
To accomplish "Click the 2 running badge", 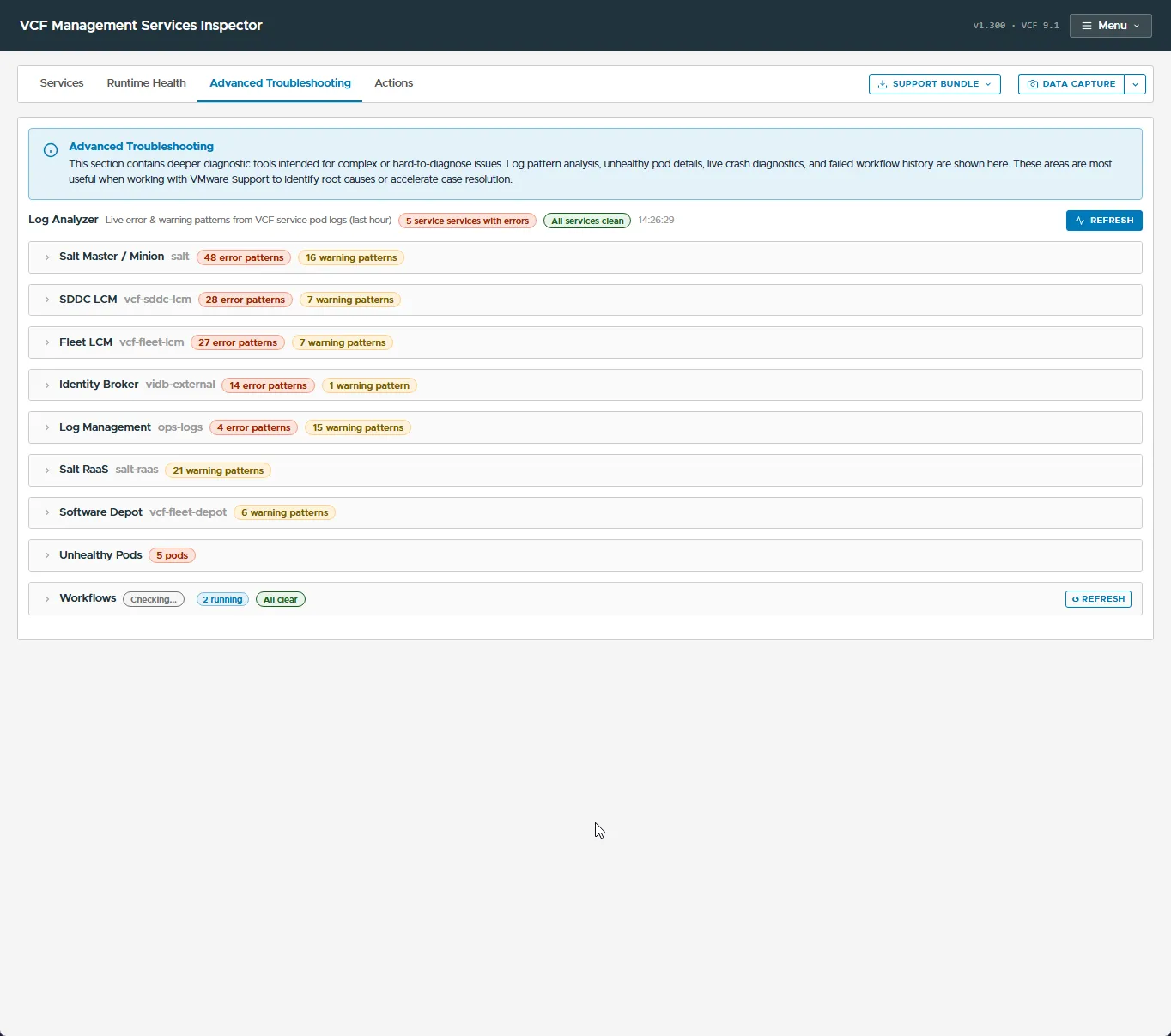I will tap(222, 599).
